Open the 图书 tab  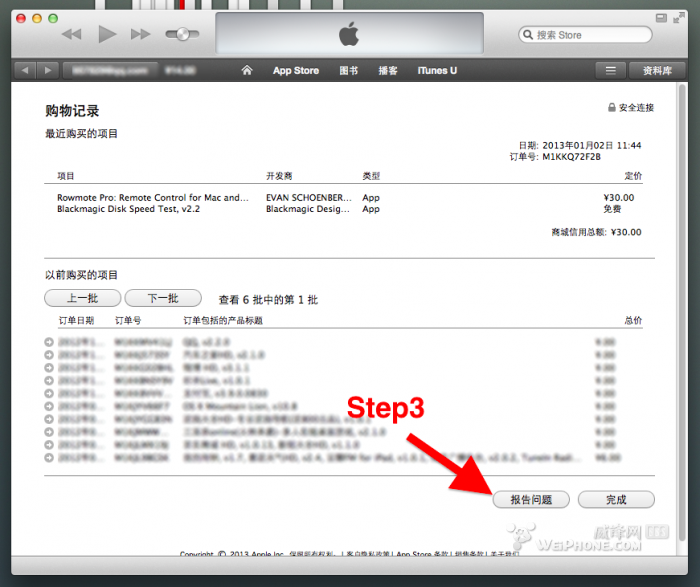[x=348, y=71]
